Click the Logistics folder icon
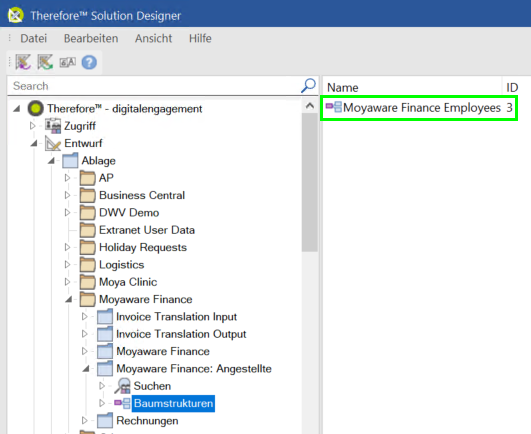Viewport: 531px width, 434px height. pyautogui.click(x=88, y=264)
